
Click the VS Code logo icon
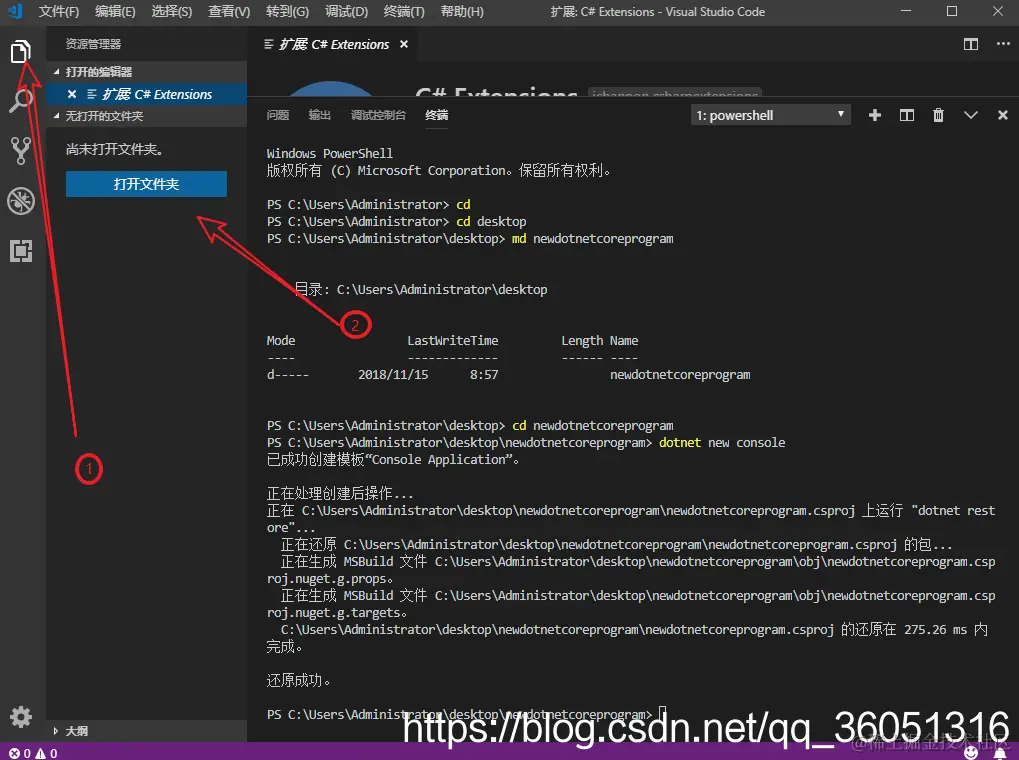tap(14, 11)
